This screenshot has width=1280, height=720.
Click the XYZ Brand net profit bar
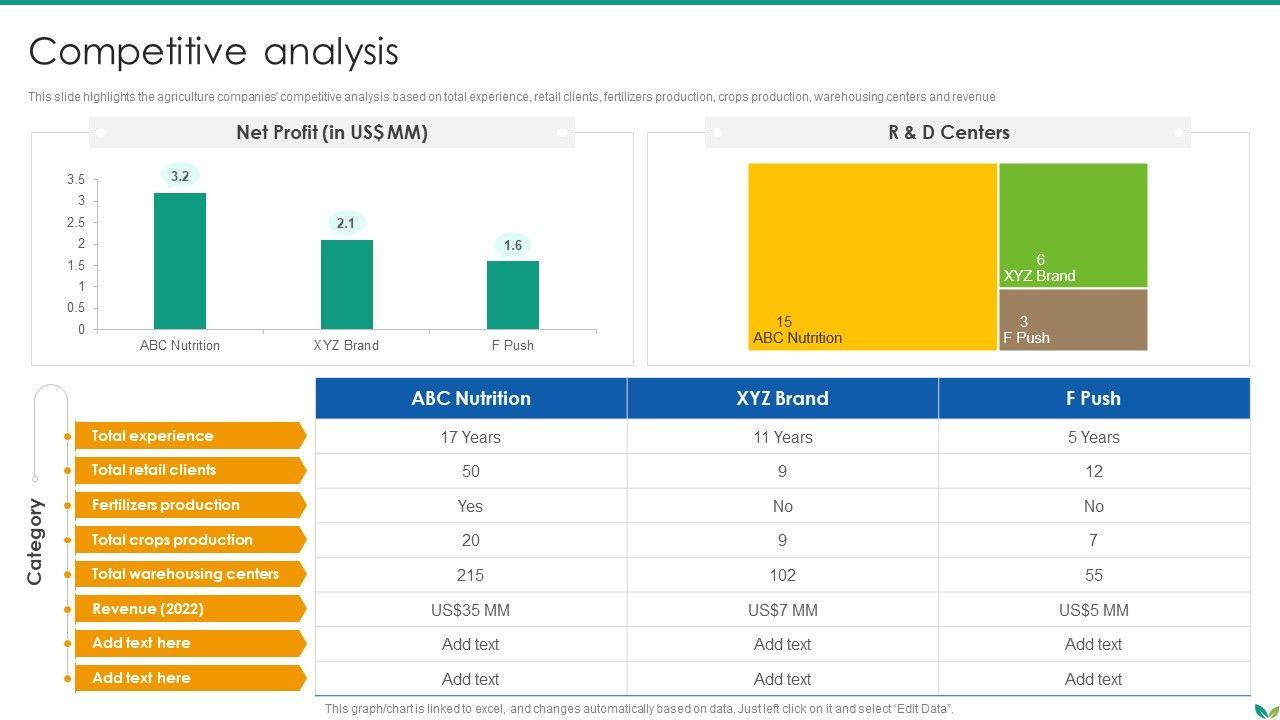(346, 285)
